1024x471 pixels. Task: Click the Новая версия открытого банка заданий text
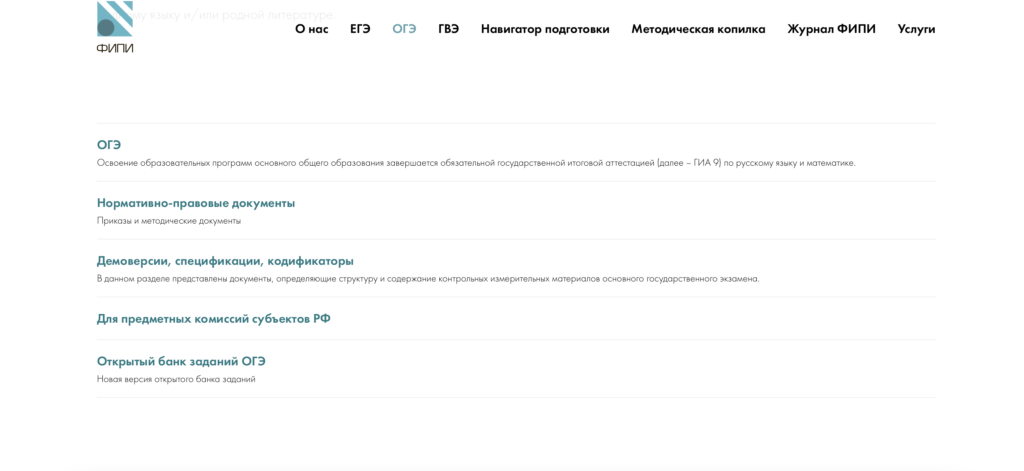coord(176,379)
